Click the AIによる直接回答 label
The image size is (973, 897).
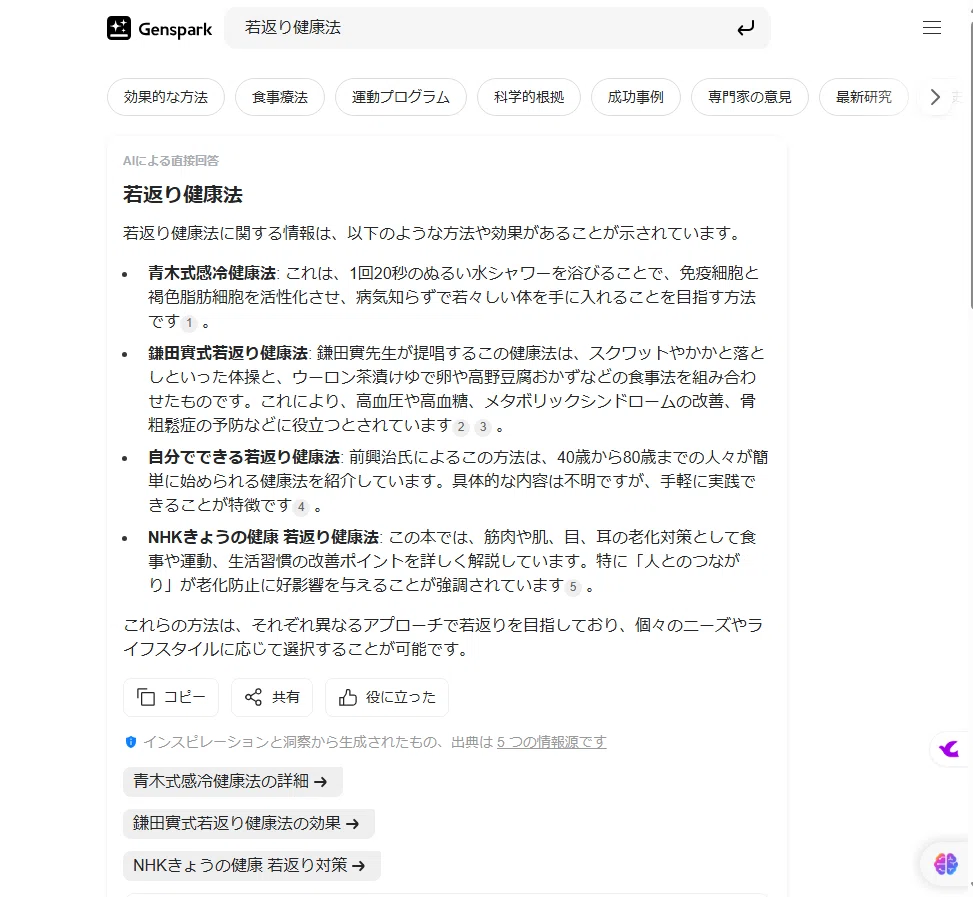click(x=171, y=161)
